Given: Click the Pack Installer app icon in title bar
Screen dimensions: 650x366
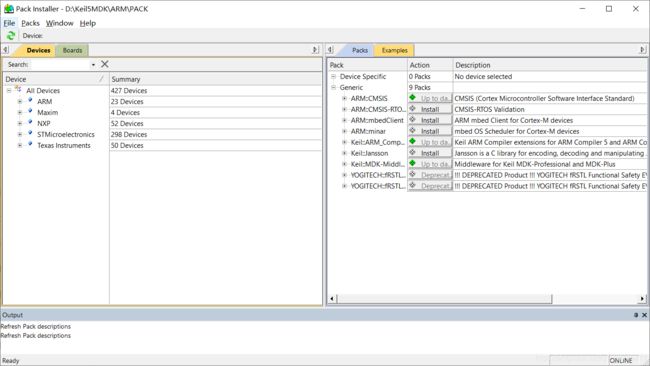Looking at the screenshot, I should pyautogui.click(x=8, y=9).
